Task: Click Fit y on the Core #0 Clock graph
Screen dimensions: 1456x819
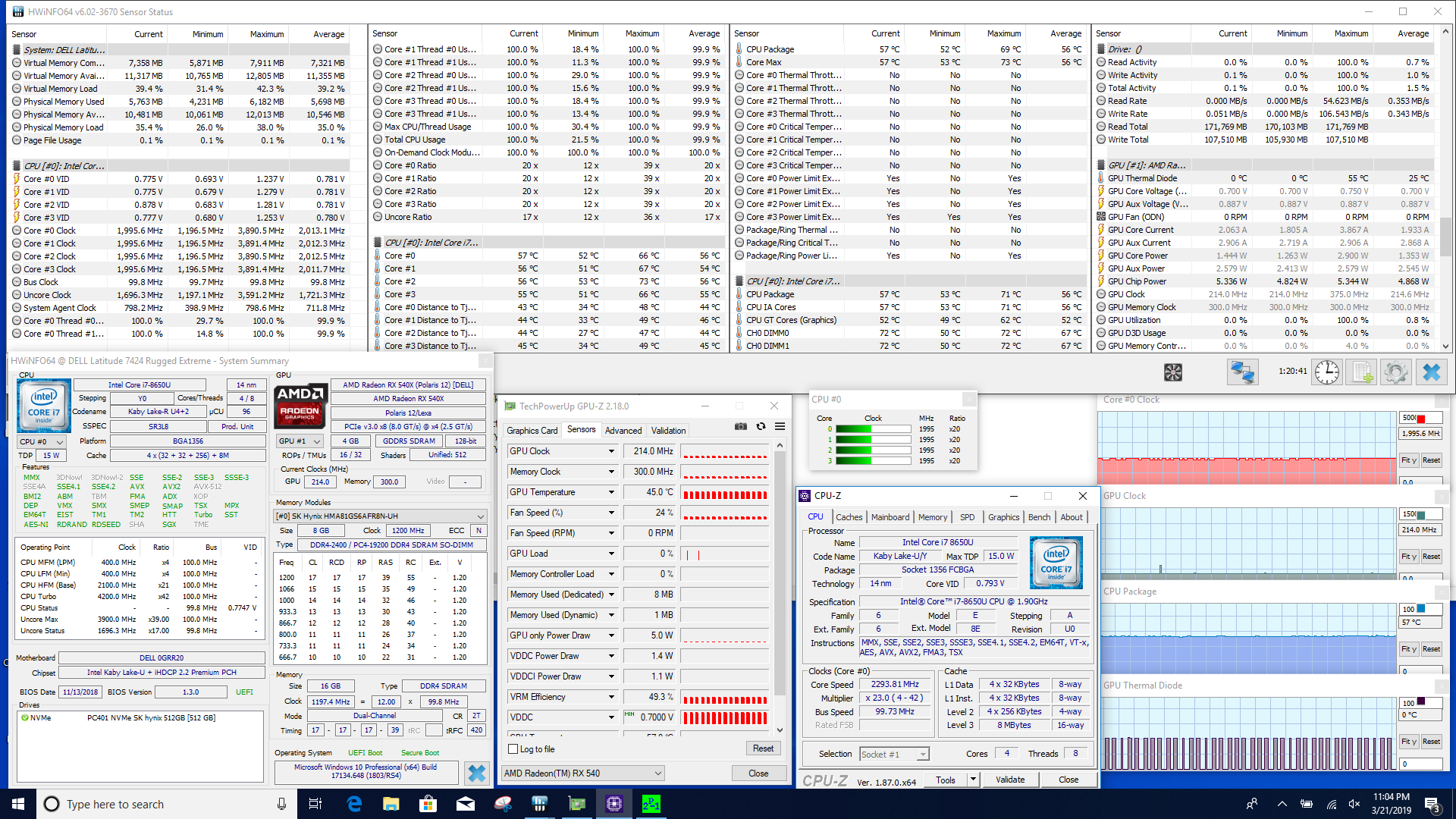Action: click(x=1408, y=460)
